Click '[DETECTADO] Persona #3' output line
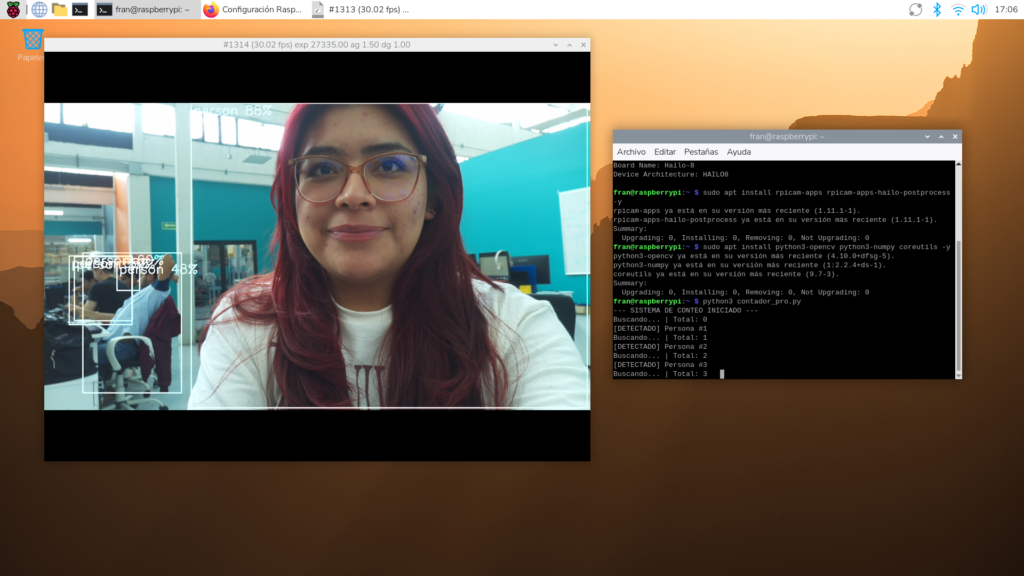The image size is (1024, 576). [660, 365]
